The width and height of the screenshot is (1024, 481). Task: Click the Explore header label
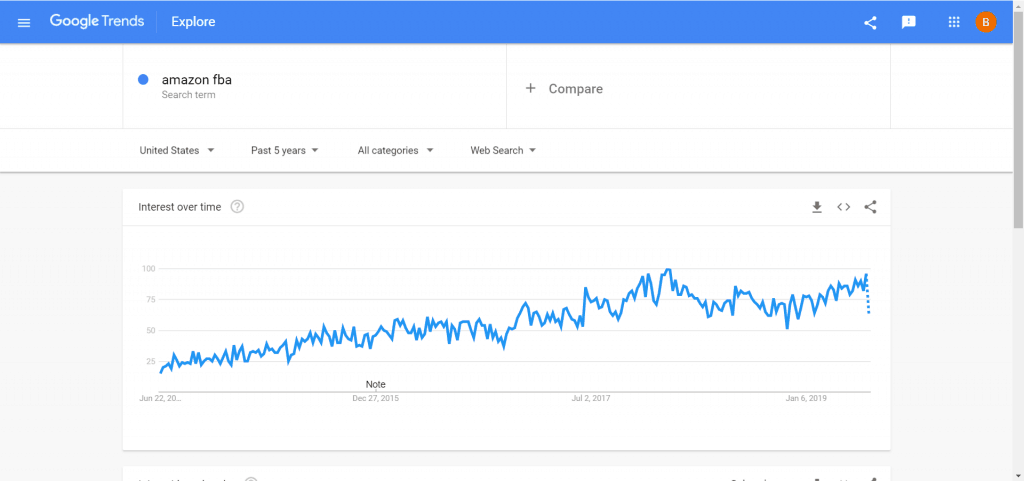tap(193, 22)
